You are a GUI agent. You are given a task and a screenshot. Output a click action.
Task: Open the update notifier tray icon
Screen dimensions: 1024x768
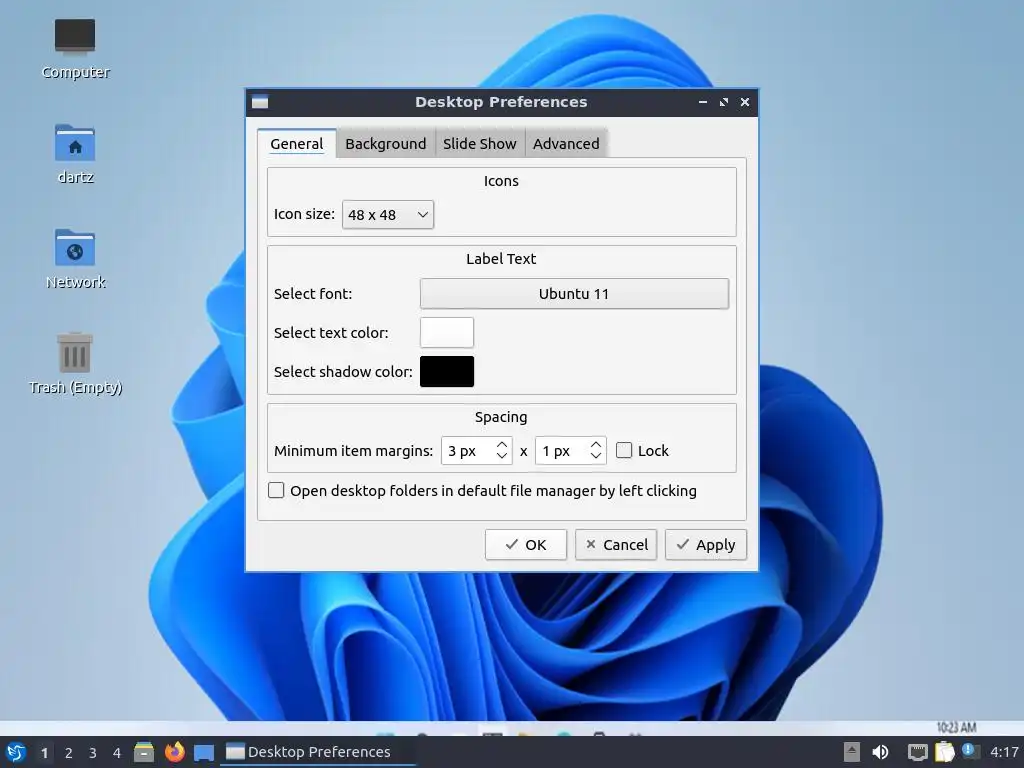(x=970, y=751)
